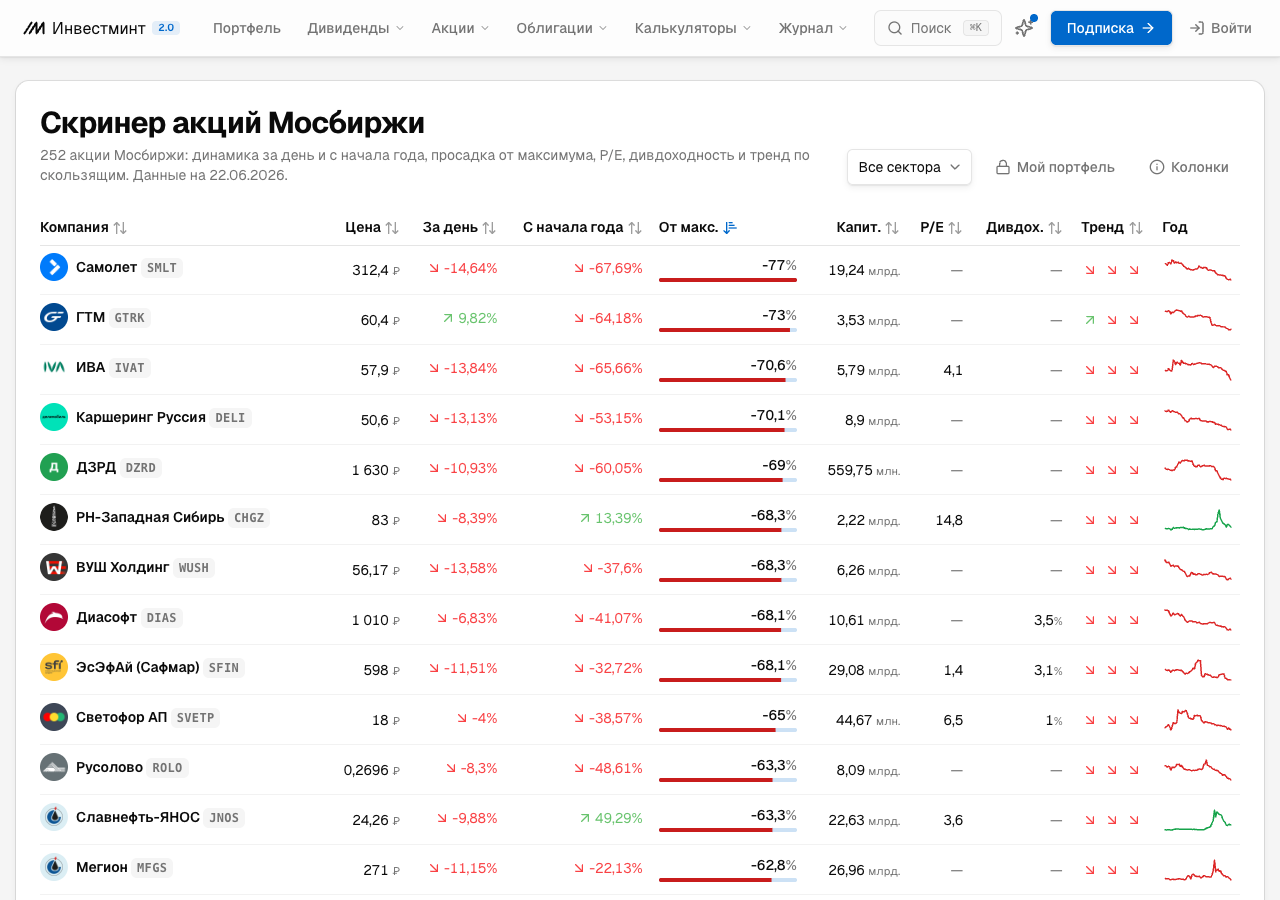Click the Подписка subscription button
The image size is (1280, 900).
coord(1111,28)
